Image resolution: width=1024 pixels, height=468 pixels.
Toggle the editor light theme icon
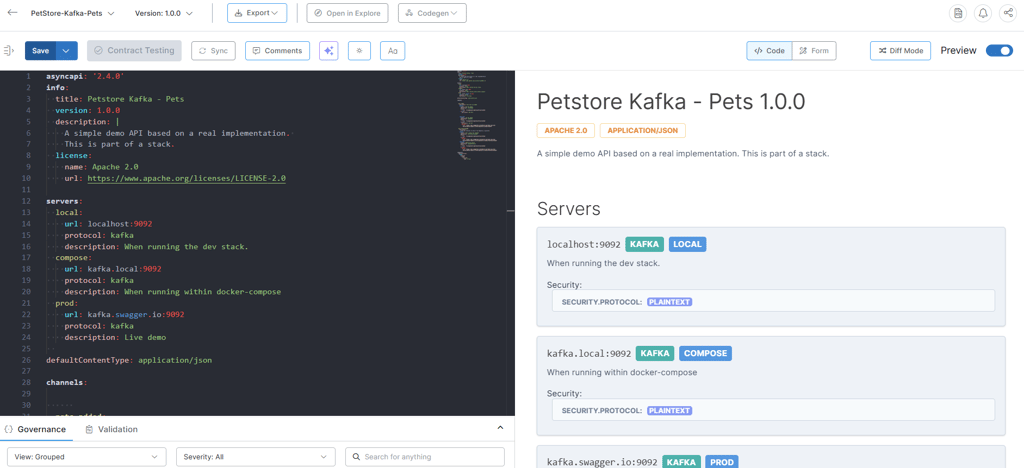[359, 51]
